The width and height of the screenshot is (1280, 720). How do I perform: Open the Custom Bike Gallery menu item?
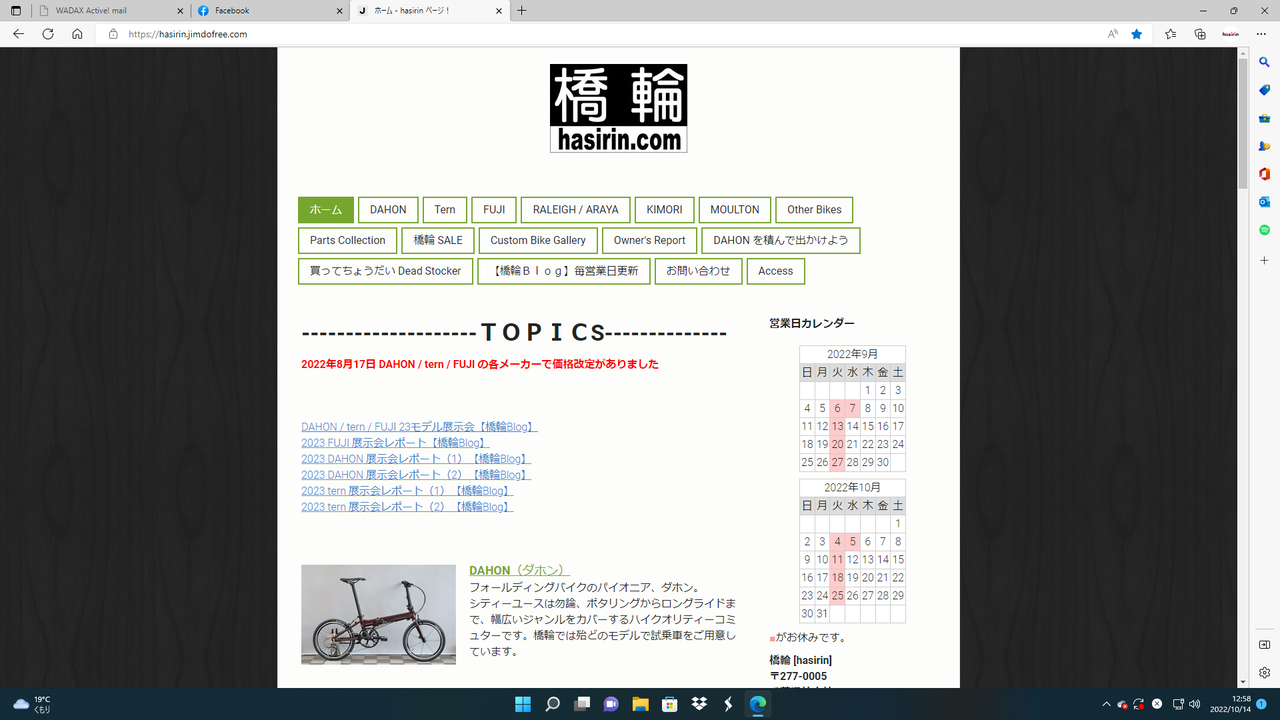tap(538, 240)
